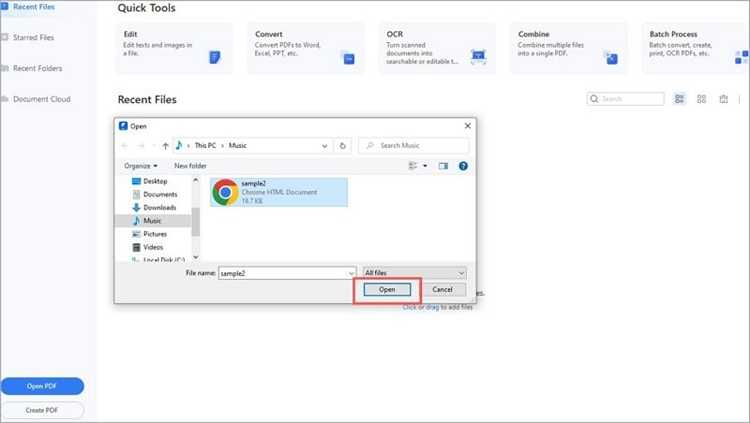Open the All files type dropdown

(x=414, y=273)
